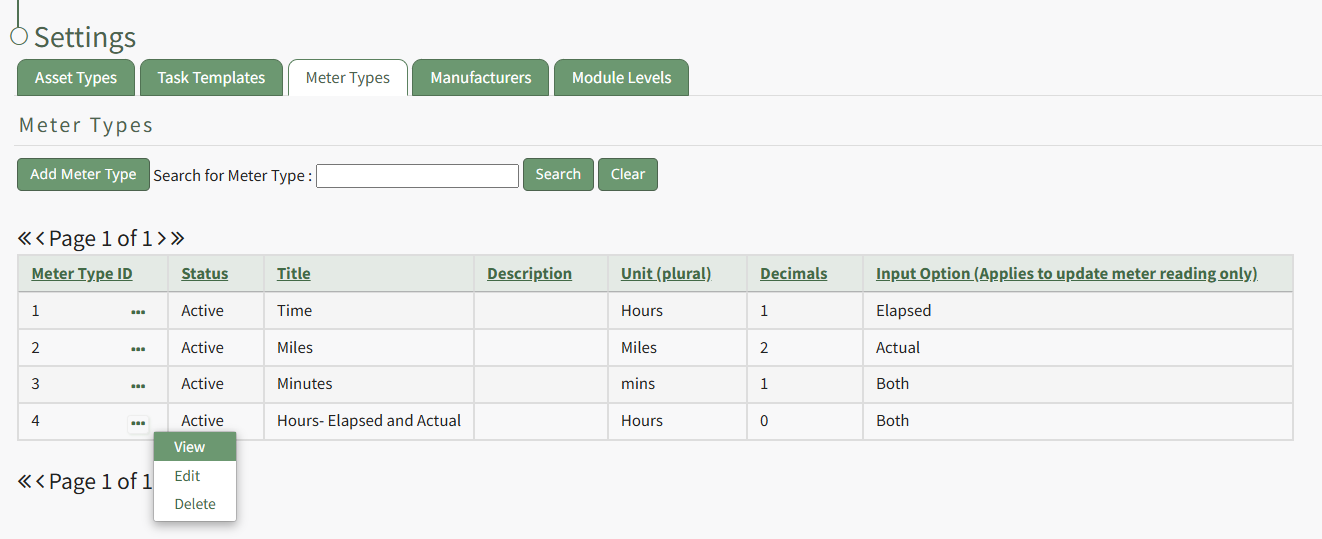The height and width of the screenshot is (539, 1322).
Task: Open the Task Templates tab
Action: [211, 78]
